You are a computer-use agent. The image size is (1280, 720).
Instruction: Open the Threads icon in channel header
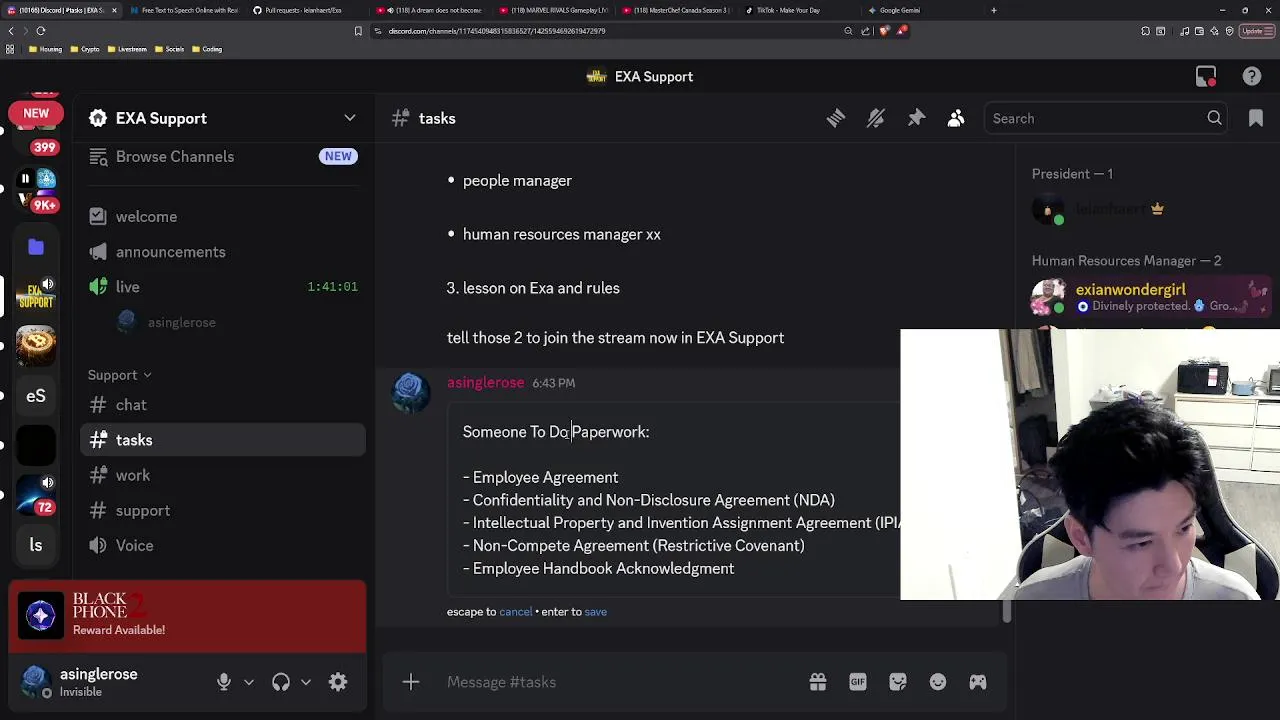(836, 118)
